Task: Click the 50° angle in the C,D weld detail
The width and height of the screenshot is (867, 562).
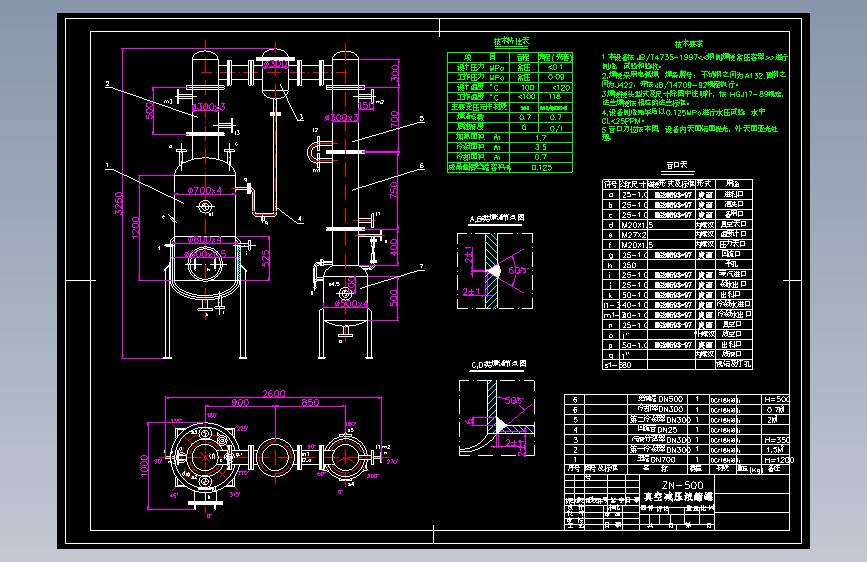Action: pos(514,400)
